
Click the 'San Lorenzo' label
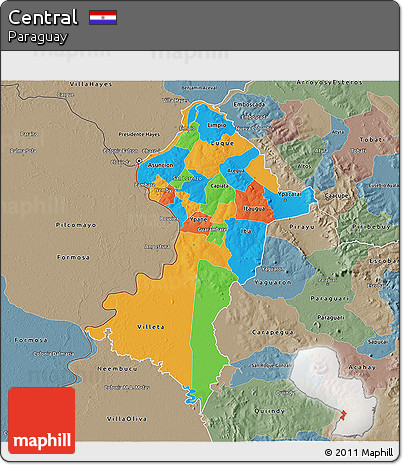point(187,178)
